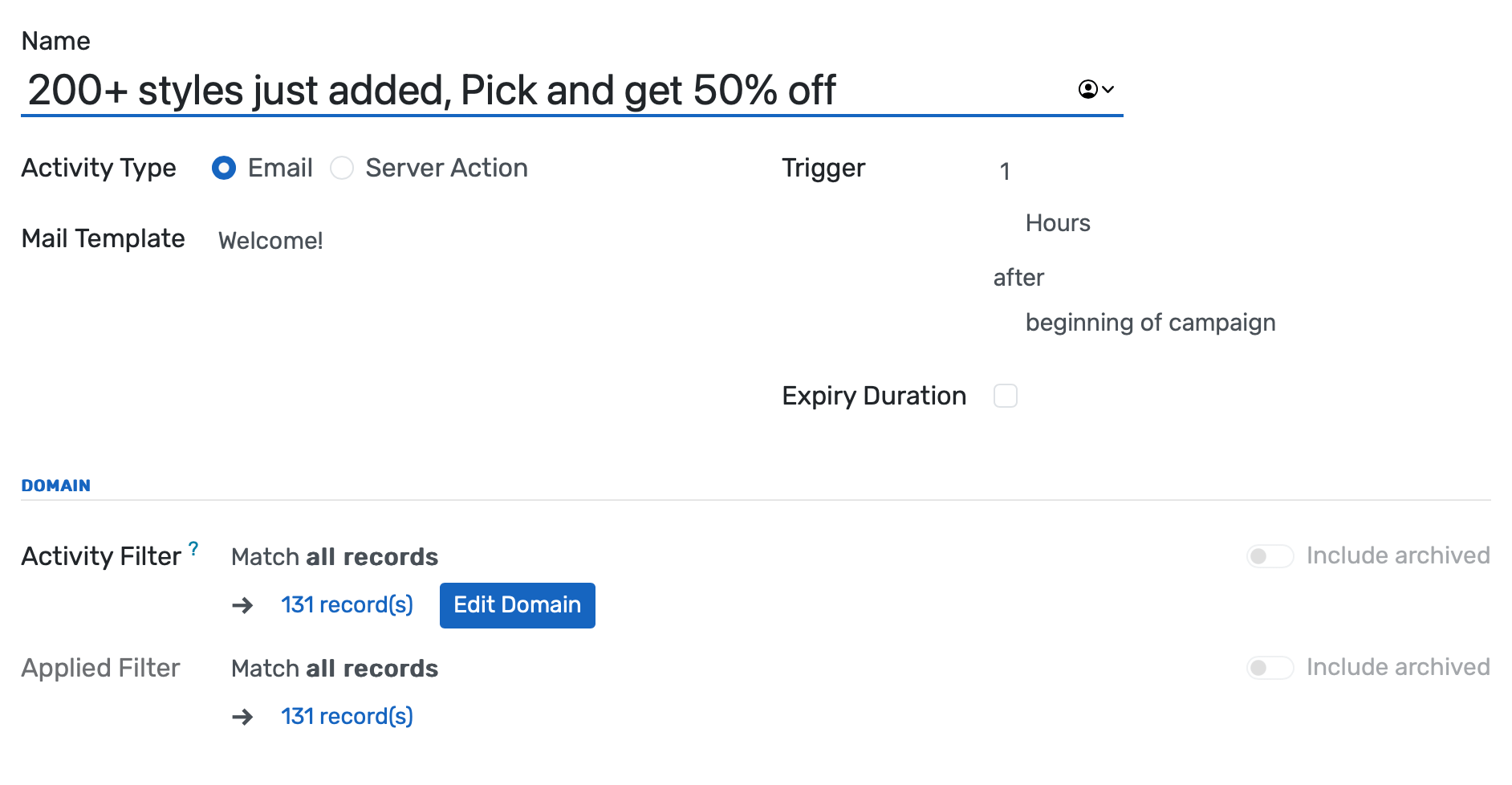Select the Email activity type

pyautogui.click(x=224, y=169)
